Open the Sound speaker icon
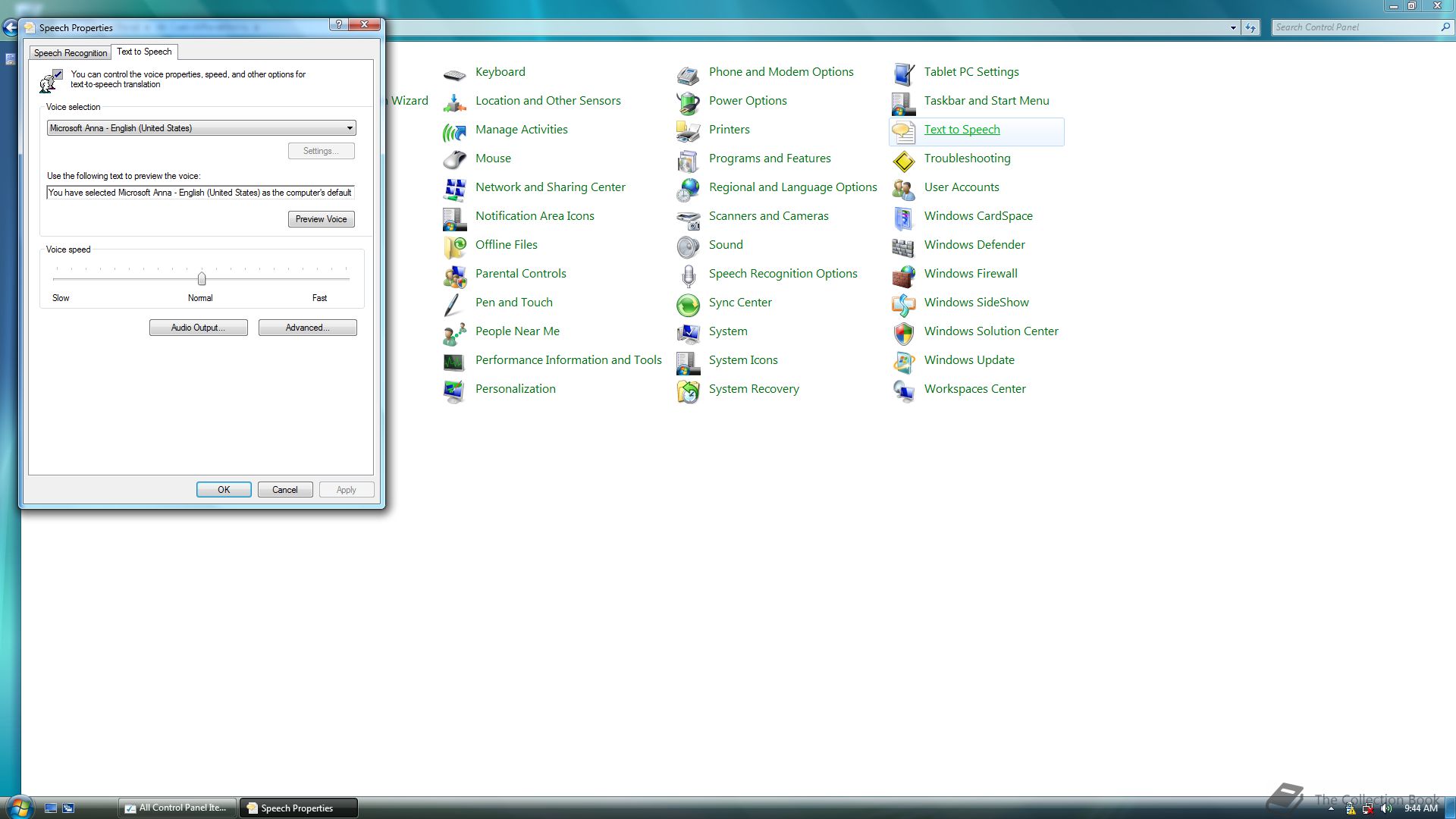The image size is (1456, 819). tap(688, 246)
